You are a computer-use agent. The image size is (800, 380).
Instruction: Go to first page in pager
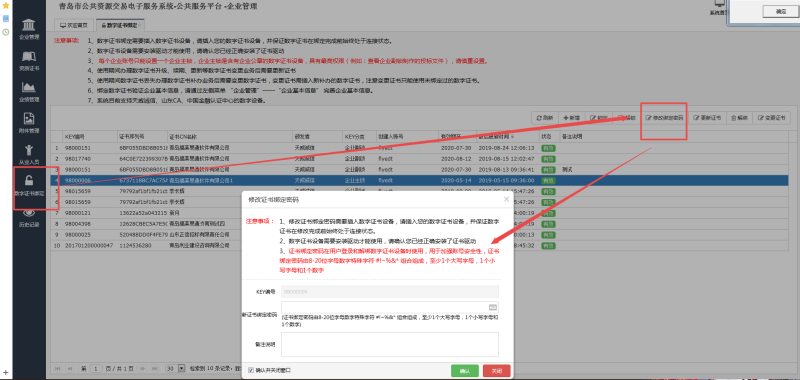[x=57, y=368]
